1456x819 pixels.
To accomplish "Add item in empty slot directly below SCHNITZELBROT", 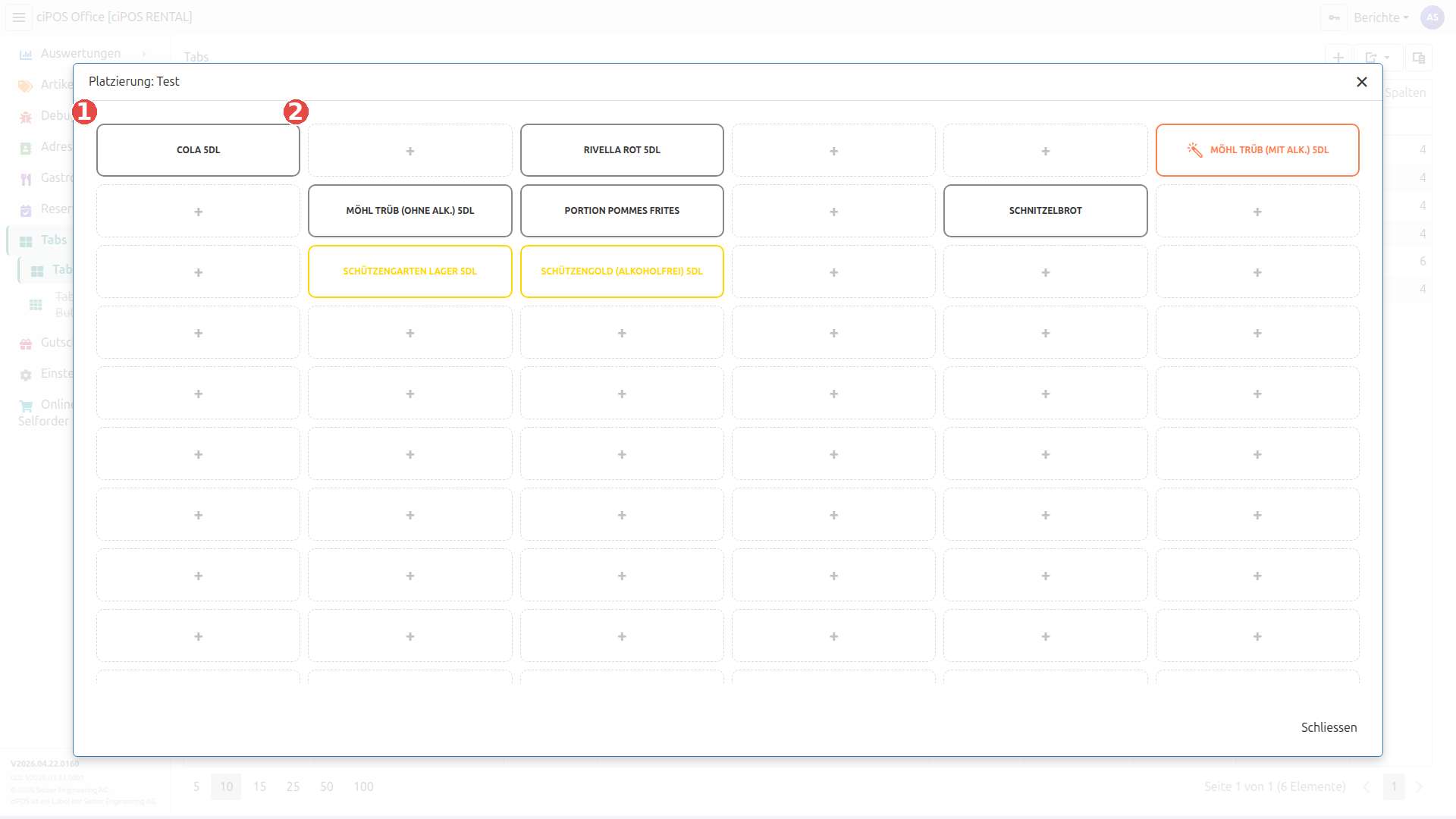I will coord(1045,271).
